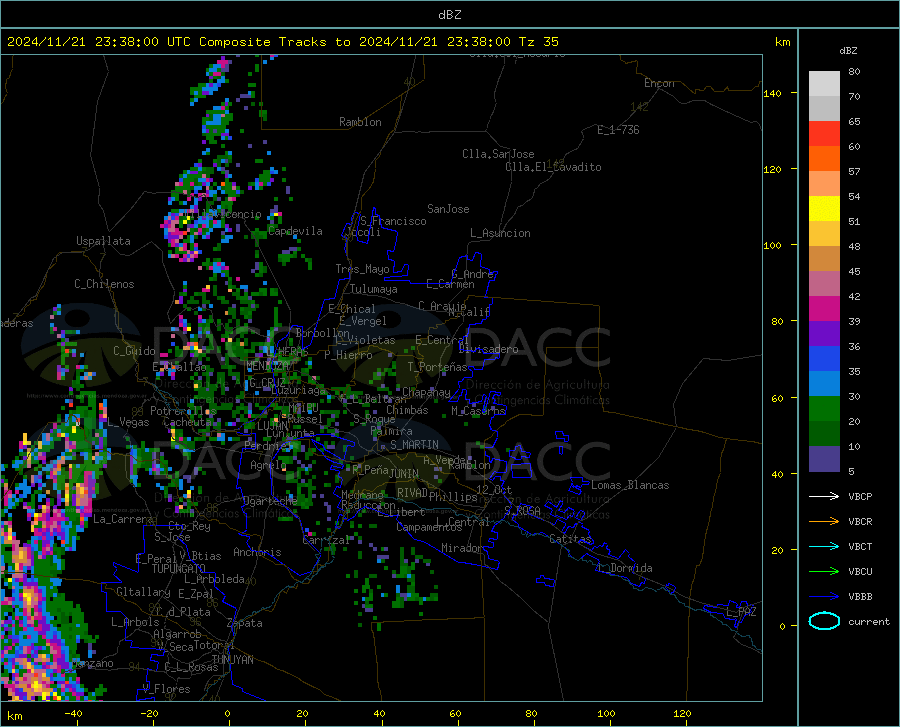Click the Ramblon label near top
Viewport: 900px width, 727px height.
360,122
